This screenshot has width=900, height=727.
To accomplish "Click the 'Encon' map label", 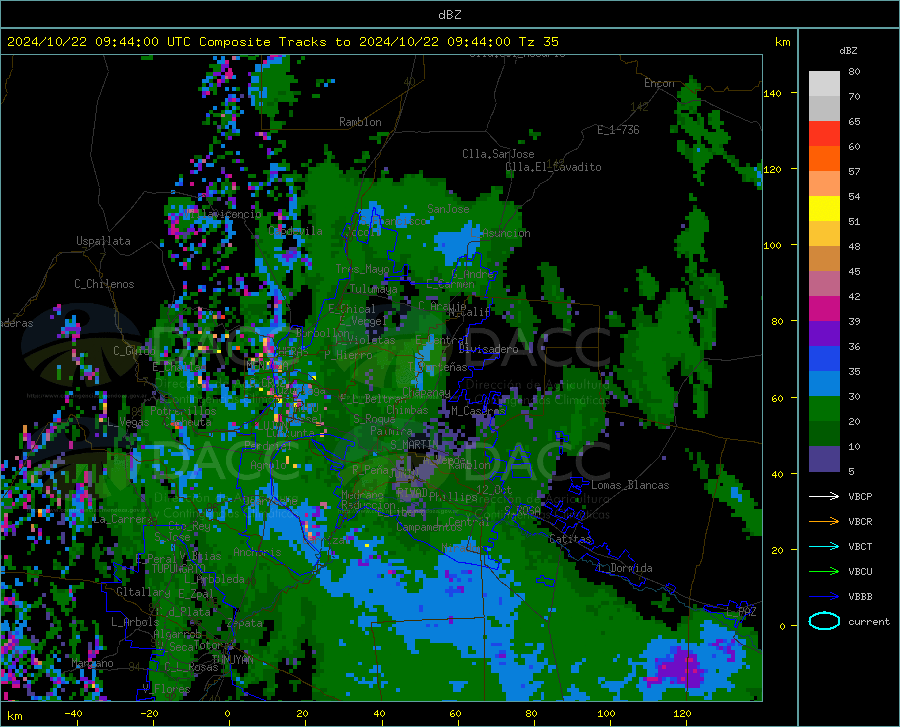I will tap(659, 83).
